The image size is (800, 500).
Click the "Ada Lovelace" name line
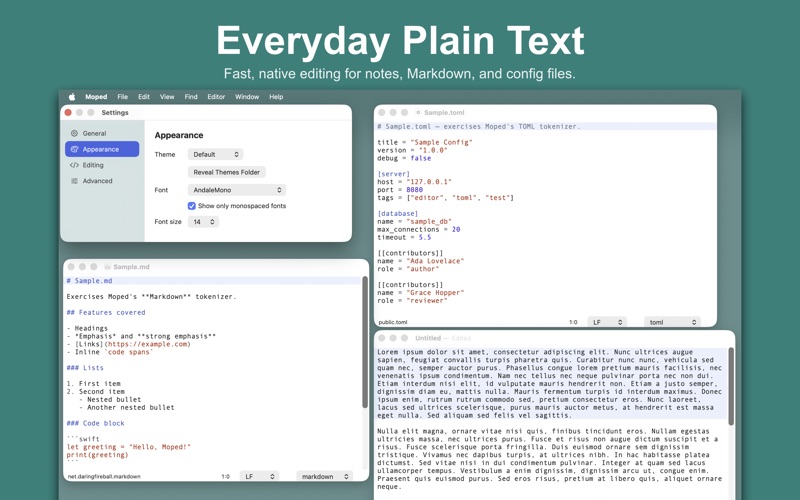420,261
